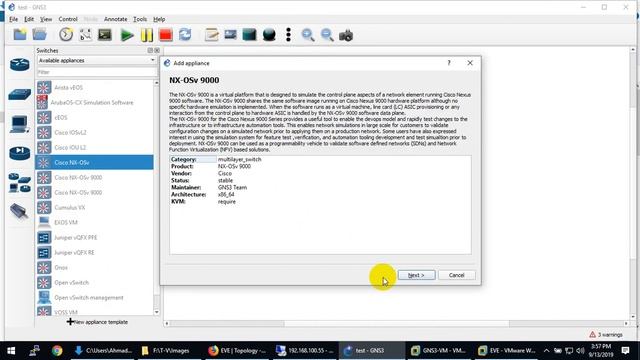The image size is (640, 360).
Task: Stop all nodes red square icon
Action: coord(166,35)
